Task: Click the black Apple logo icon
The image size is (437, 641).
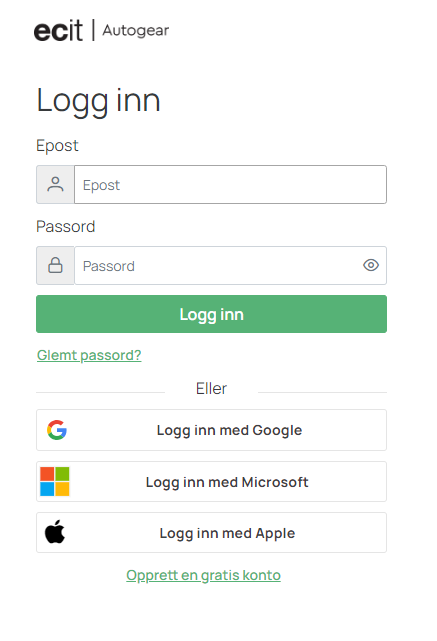Action: [55, 532]
